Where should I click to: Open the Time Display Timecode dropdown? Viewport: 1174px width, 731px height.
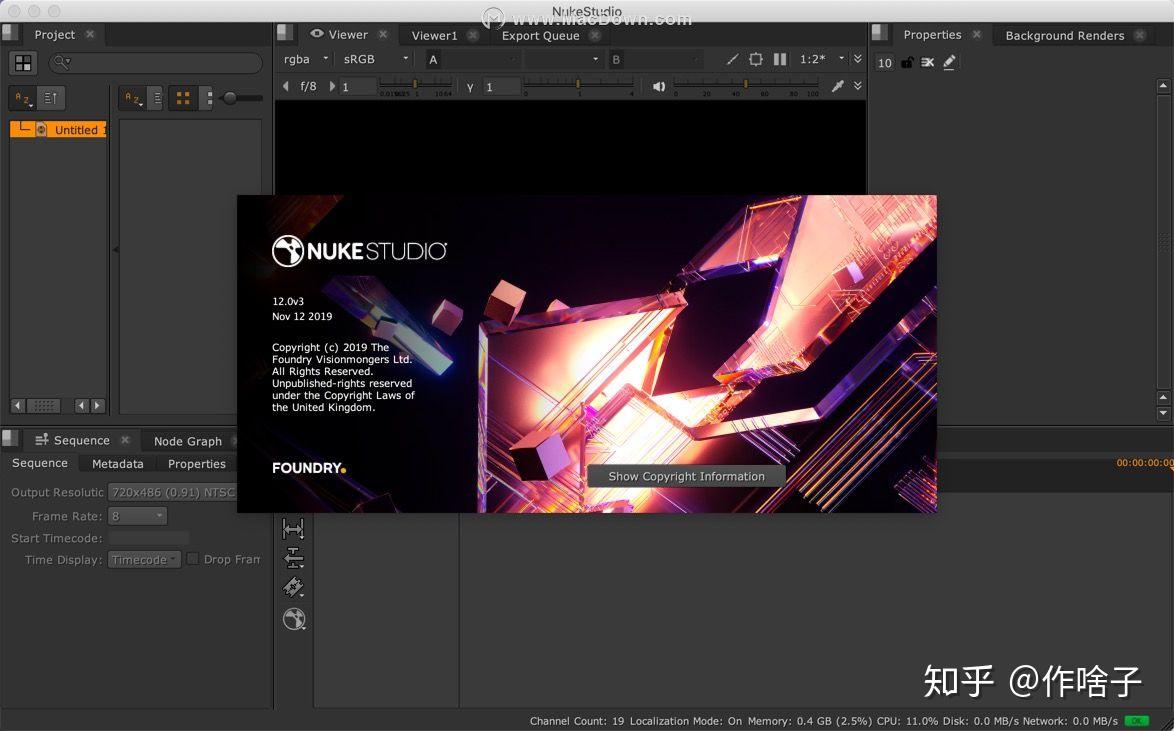[x=144, y=559]
